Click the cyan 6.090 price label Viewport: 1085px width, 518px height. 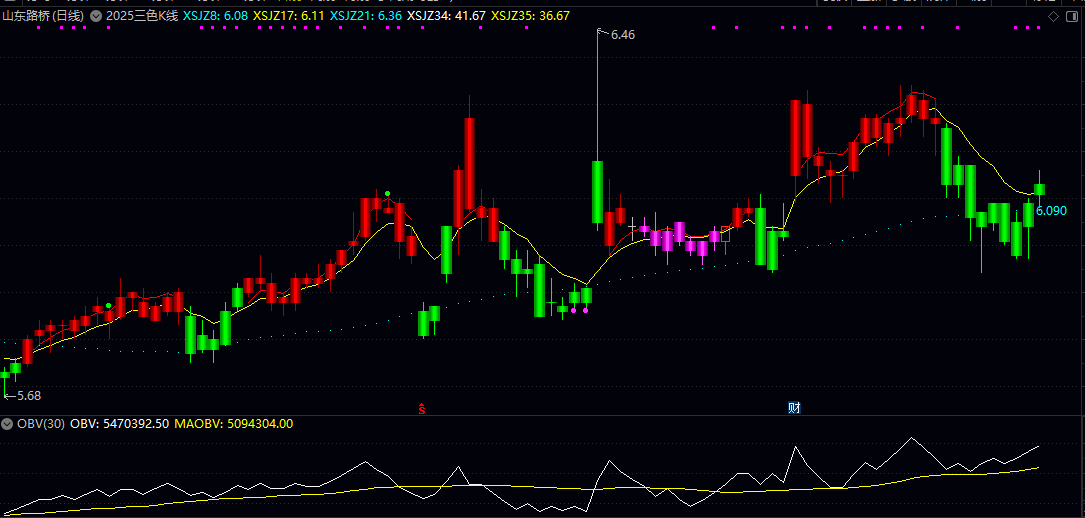(1051, 211)
